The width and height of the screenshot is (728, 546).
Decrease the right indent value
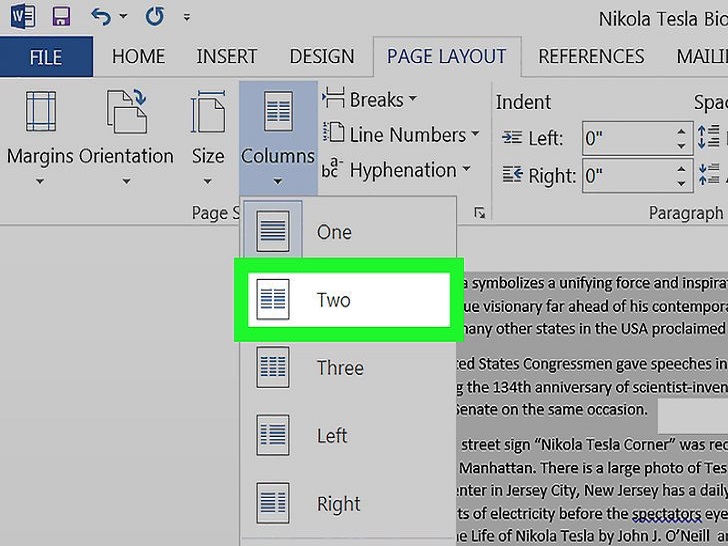(681, 183)
